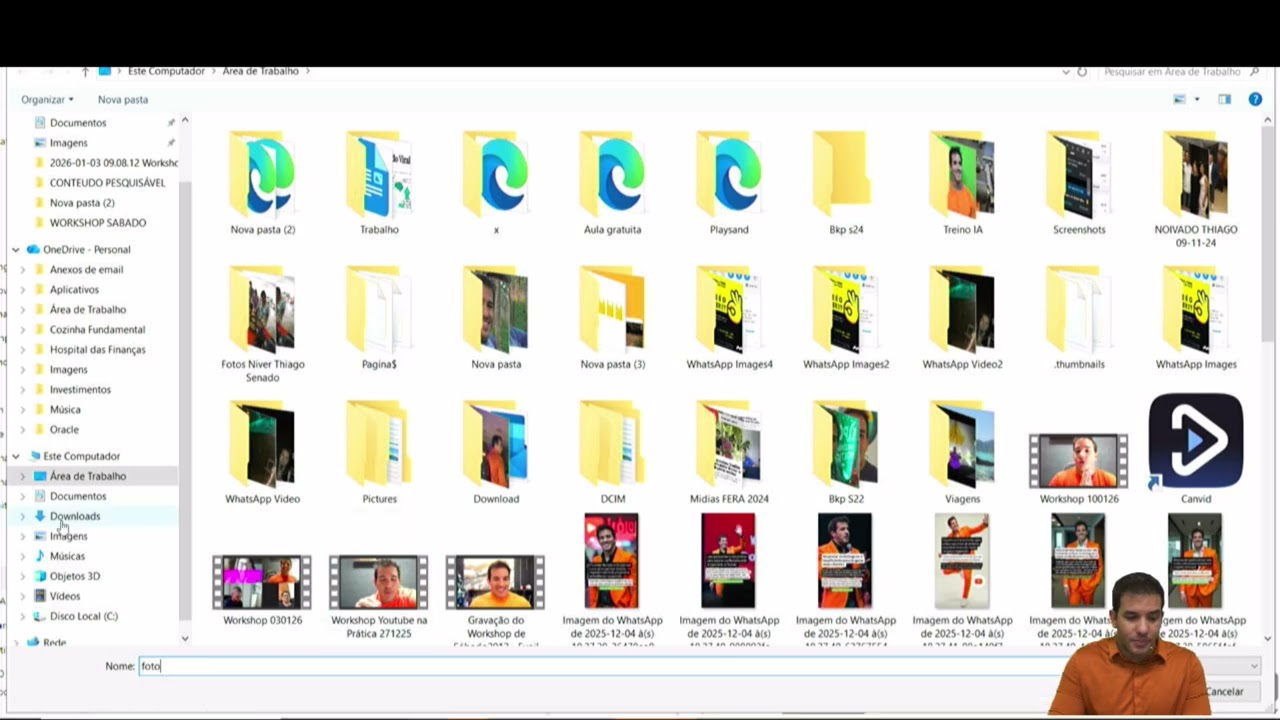Open the Download folder in file grid
Image resolution: width=1280 pixels, height=720 pixels.
pos(496,452)
